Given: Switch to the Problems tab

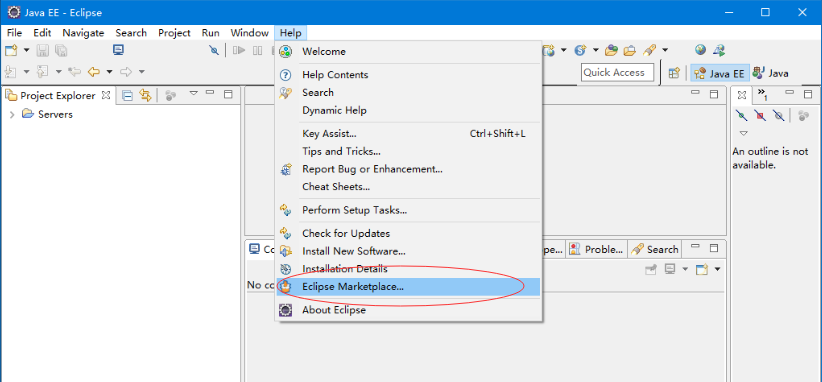Looking at the screenshot, I should tap(597, 249).
